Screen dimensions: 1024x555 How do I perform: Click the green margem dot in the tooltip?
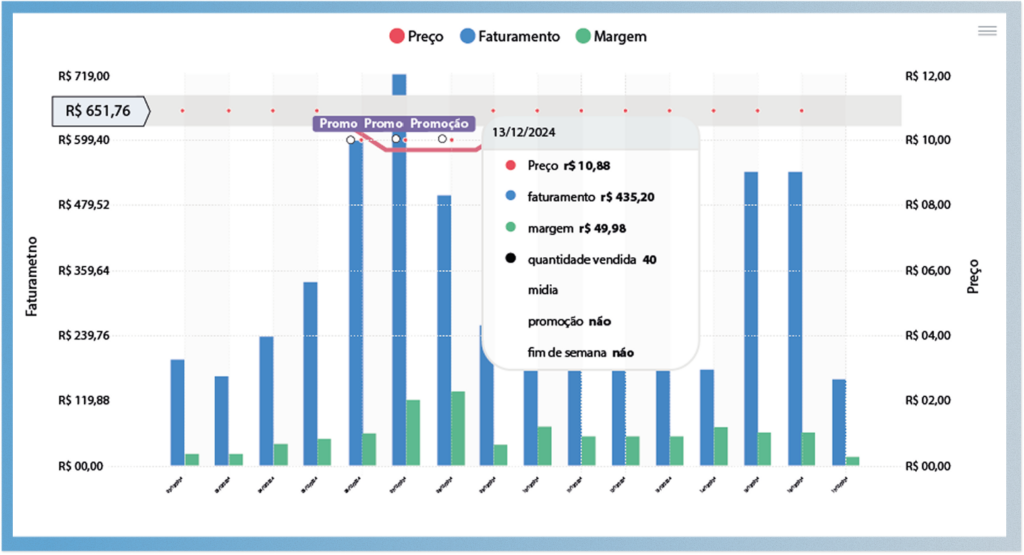pyautogui.click(x=511, y=228)
